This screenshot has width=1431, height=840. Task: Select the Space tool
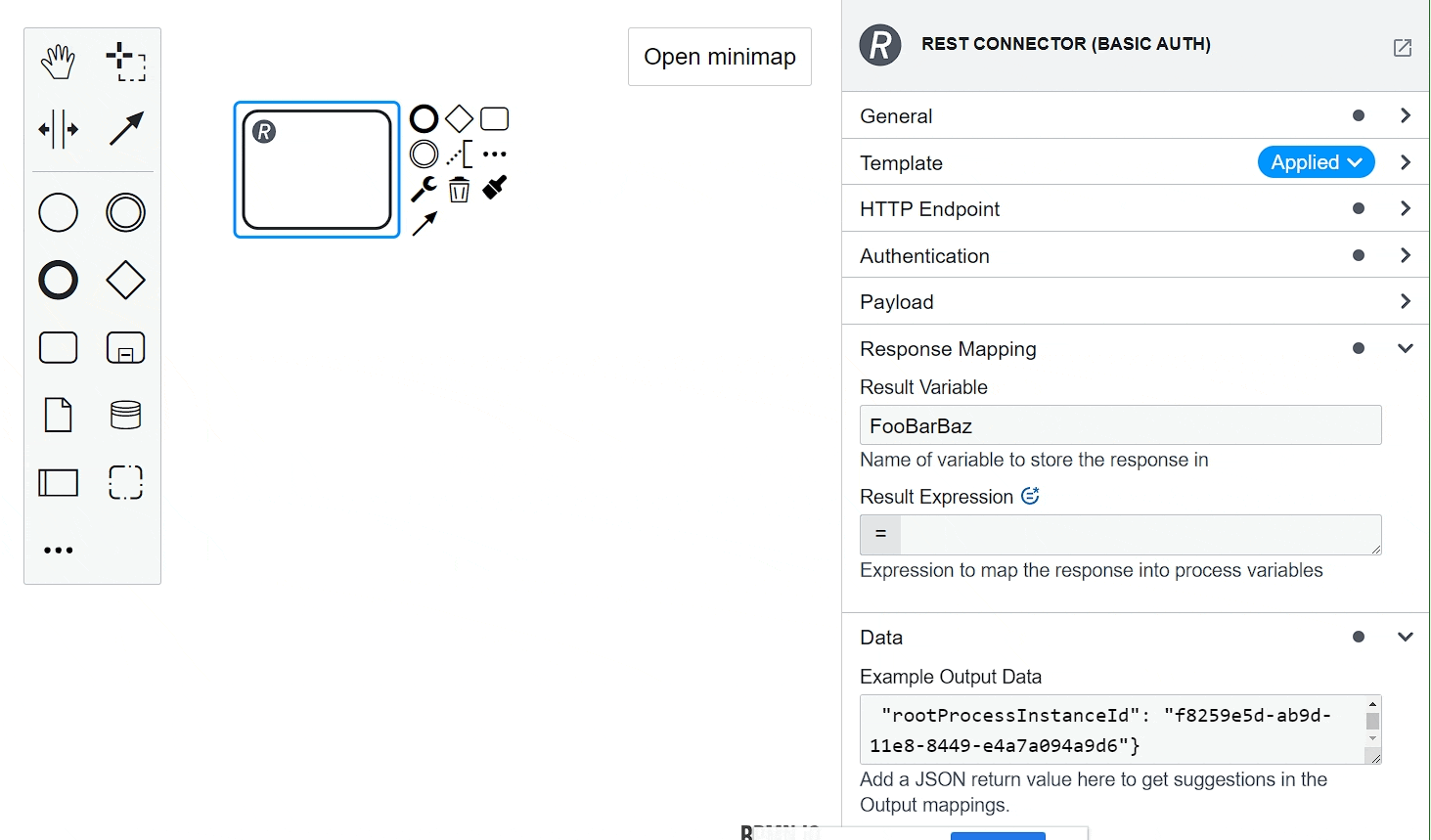(58, 128)
